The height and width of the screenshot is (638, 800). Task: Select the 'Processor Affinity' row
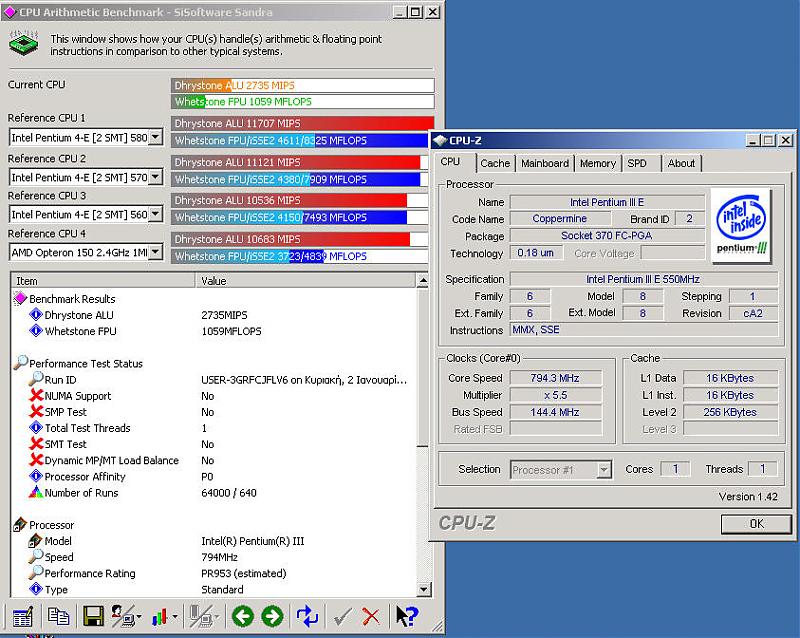214,476
